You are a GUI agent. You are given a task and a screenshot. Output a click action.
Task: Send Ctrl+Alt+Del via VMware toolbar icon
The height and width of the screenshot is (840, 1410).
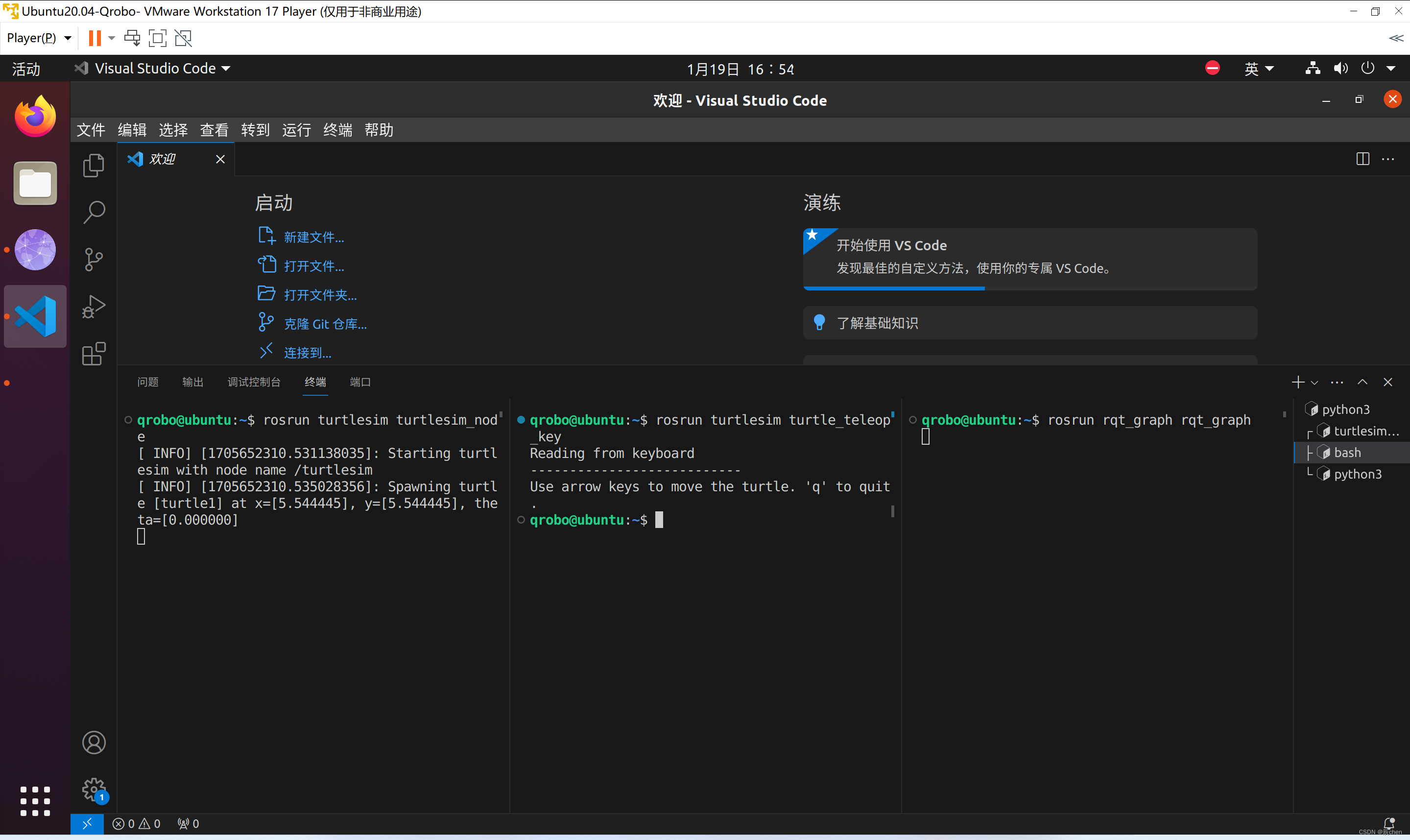click(x=132, y=38)
